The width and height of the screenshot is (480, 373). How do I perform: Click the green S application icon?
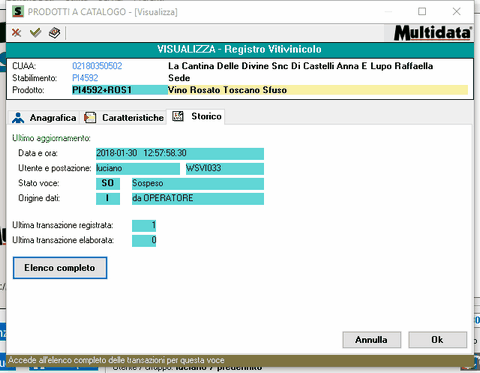(18, 12)
